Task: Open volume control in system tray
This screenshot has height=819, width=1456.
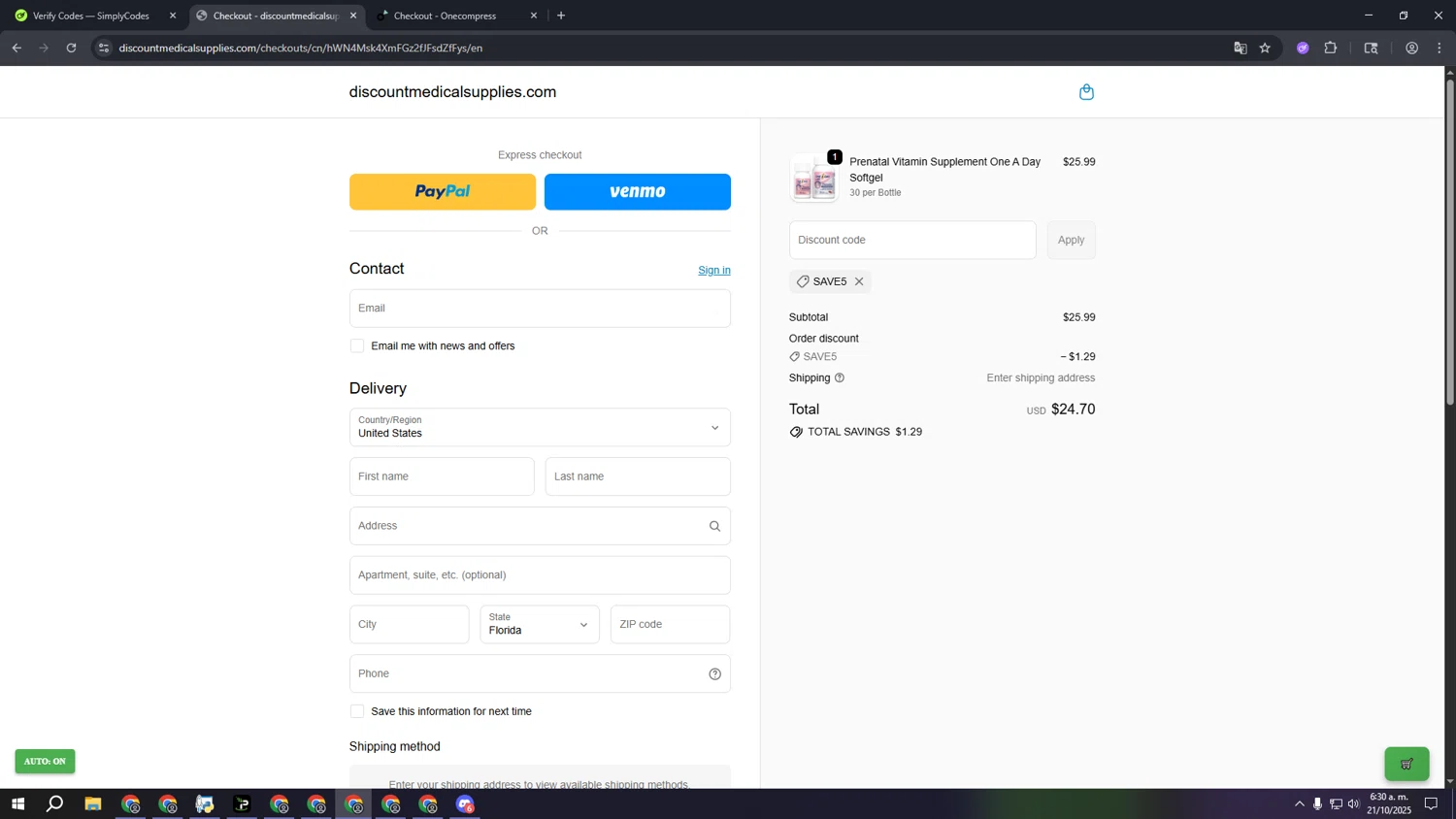Action: pyautogui.click(x=1354, y=803)
